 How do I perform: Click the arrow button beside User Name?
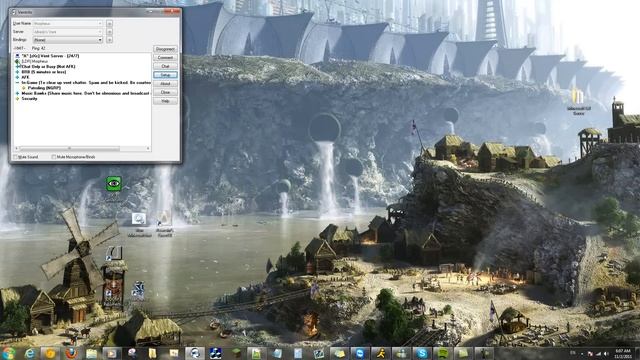pyautogui.click(x=109, y=23)
